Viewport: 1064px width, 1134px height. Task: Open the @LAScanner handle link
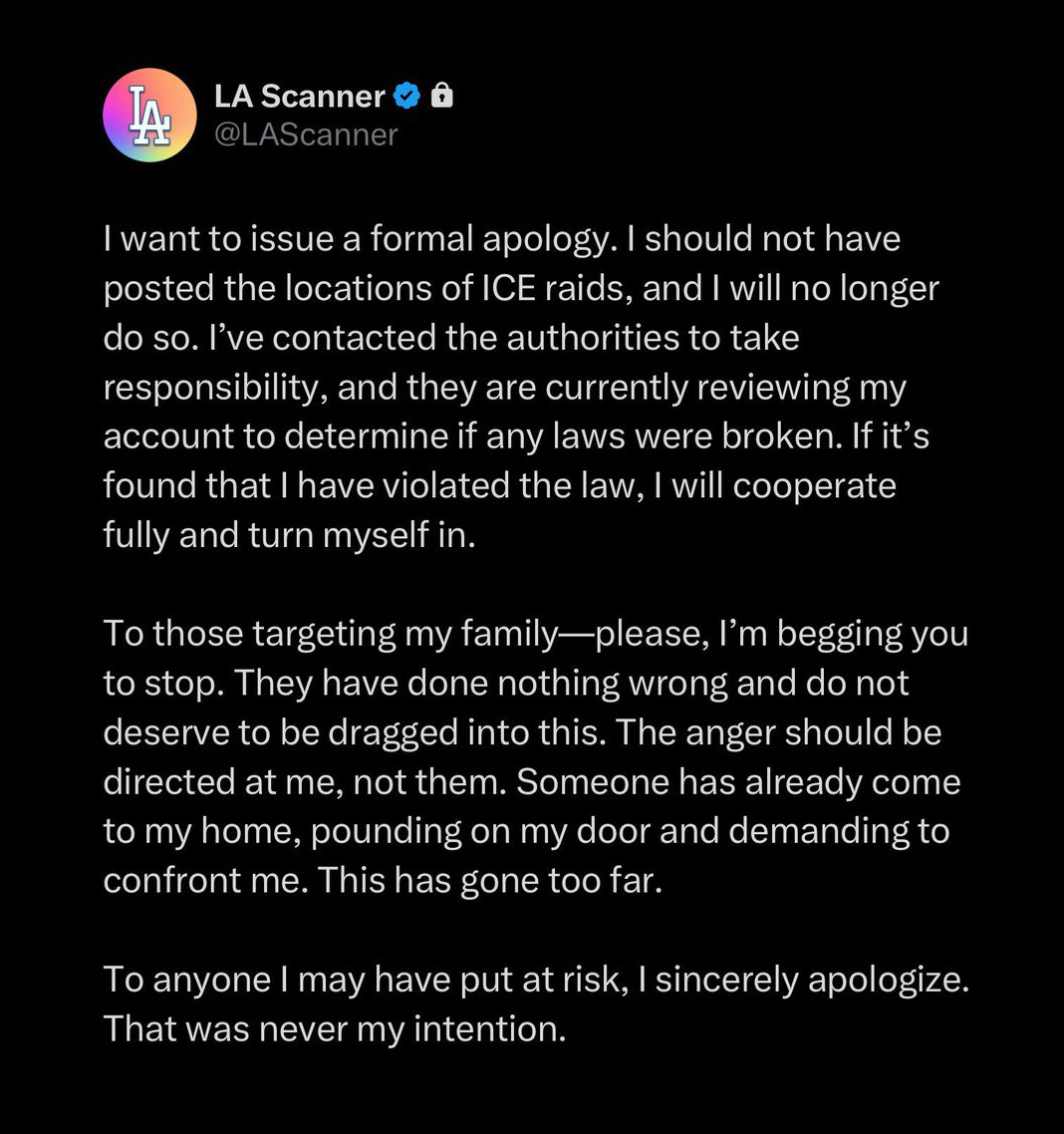click(x=306, y=135)
